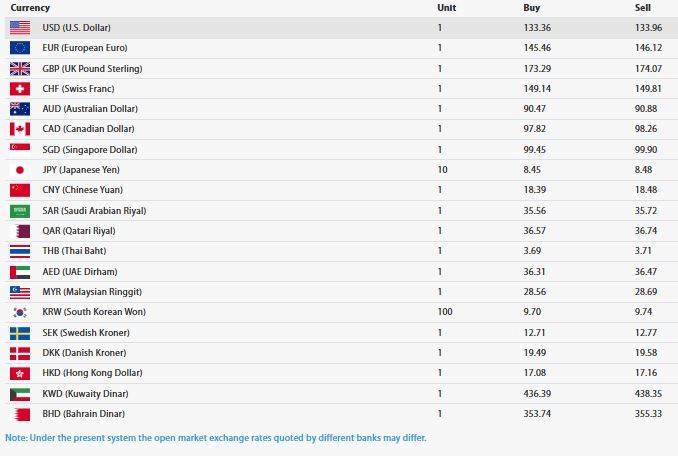Viewport: 678px width, 456px height.
Task: Click the KWD sell rate 438.35
Action: (x=648, y=394)
